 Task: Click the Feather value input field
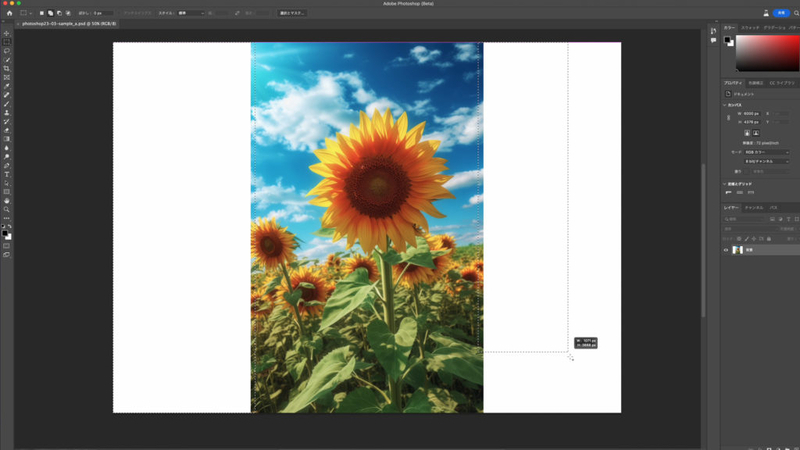(103, 13)
